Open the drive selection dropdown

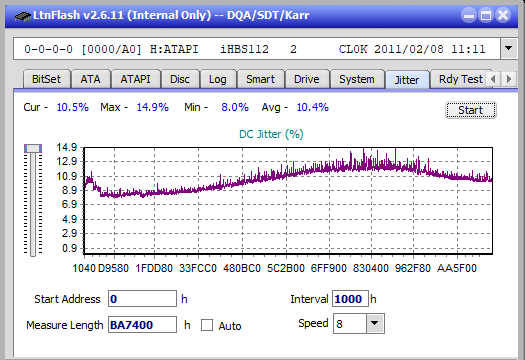click(x=509, y=49)
